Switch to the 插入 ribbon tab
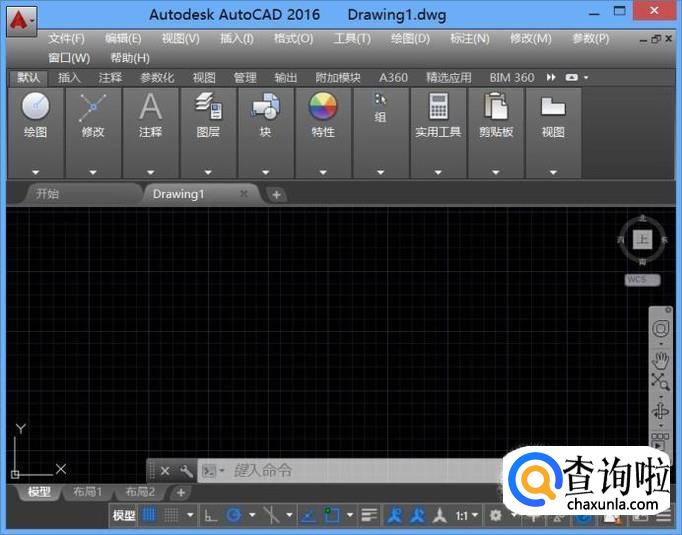This screenshot has height=535, width=682. [69, 77]
